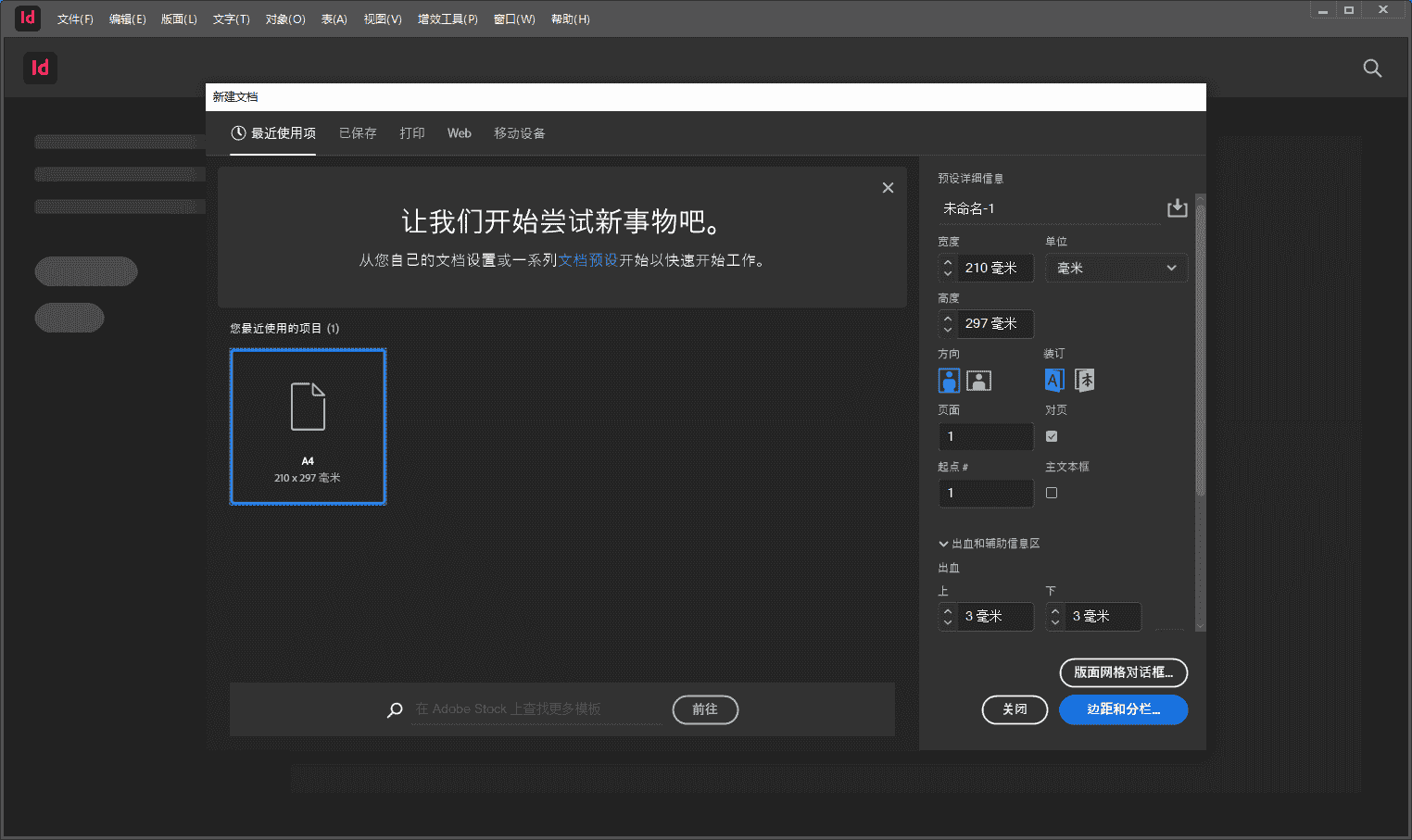
Task: Collapse the 出血和辅助信息区 section
Action: (943, 544)
